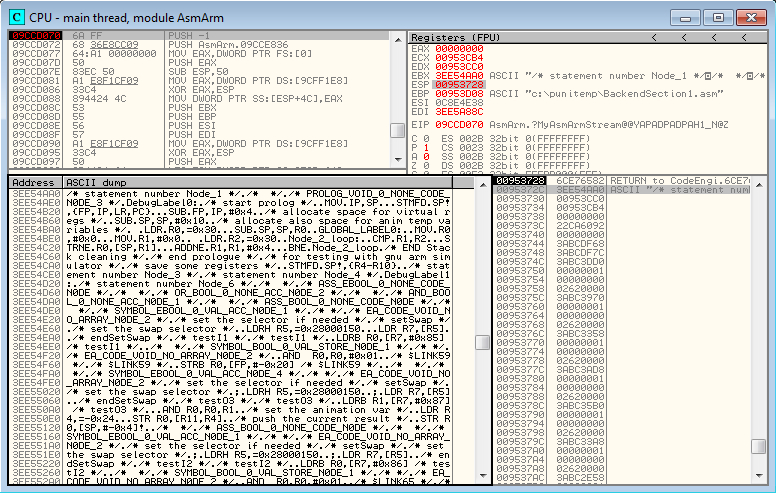Select ESI register value 0C8E4E38

pyautogui.click(x=459, y=102)
